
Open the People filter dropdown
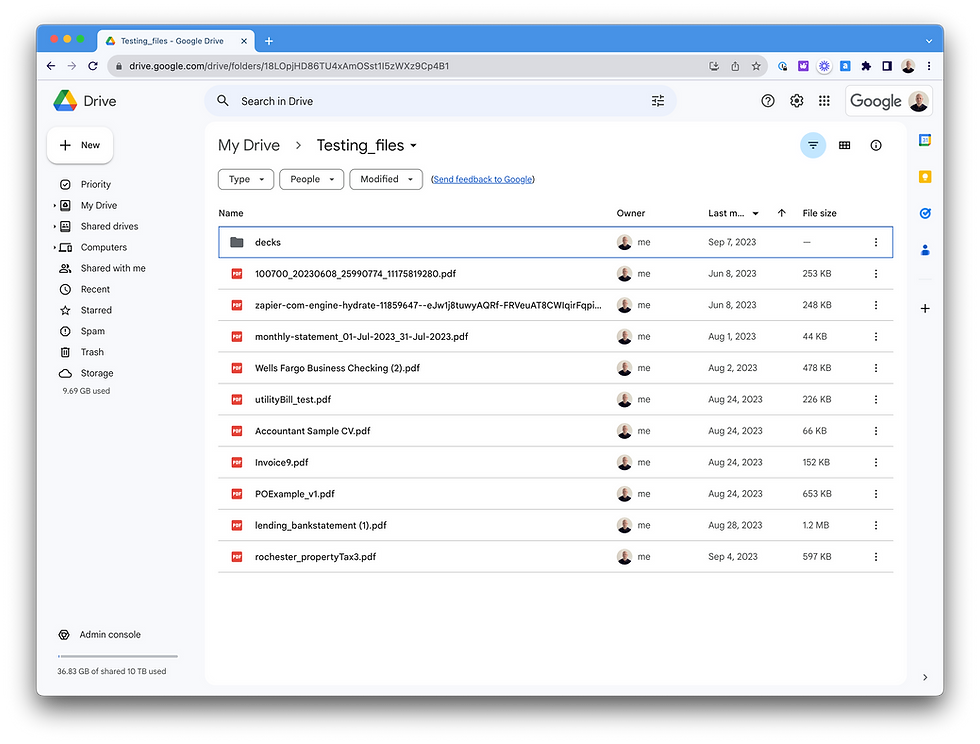click(x=311, y=179)
